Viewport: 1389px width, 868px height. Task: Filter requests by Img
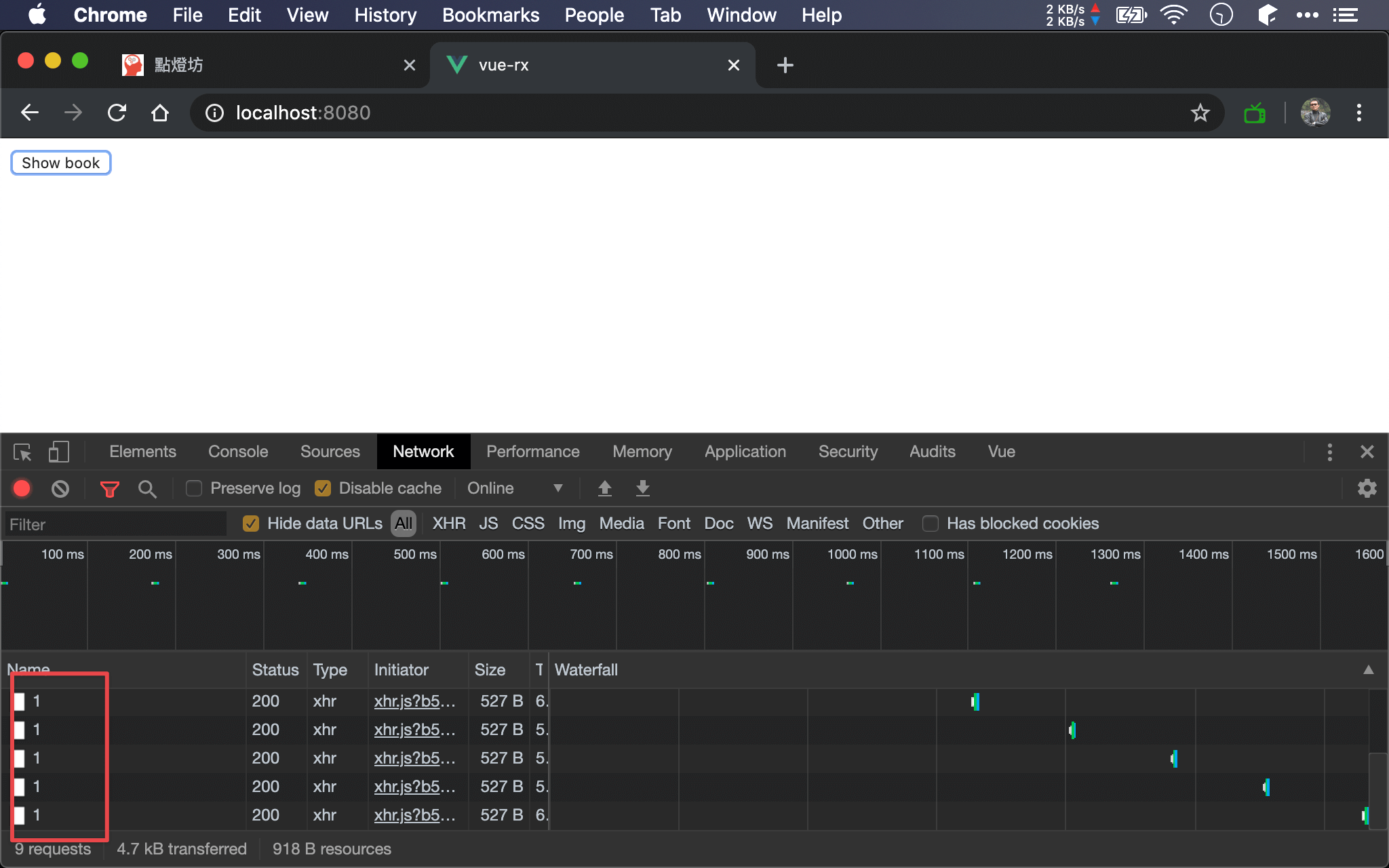pos(572,524)
